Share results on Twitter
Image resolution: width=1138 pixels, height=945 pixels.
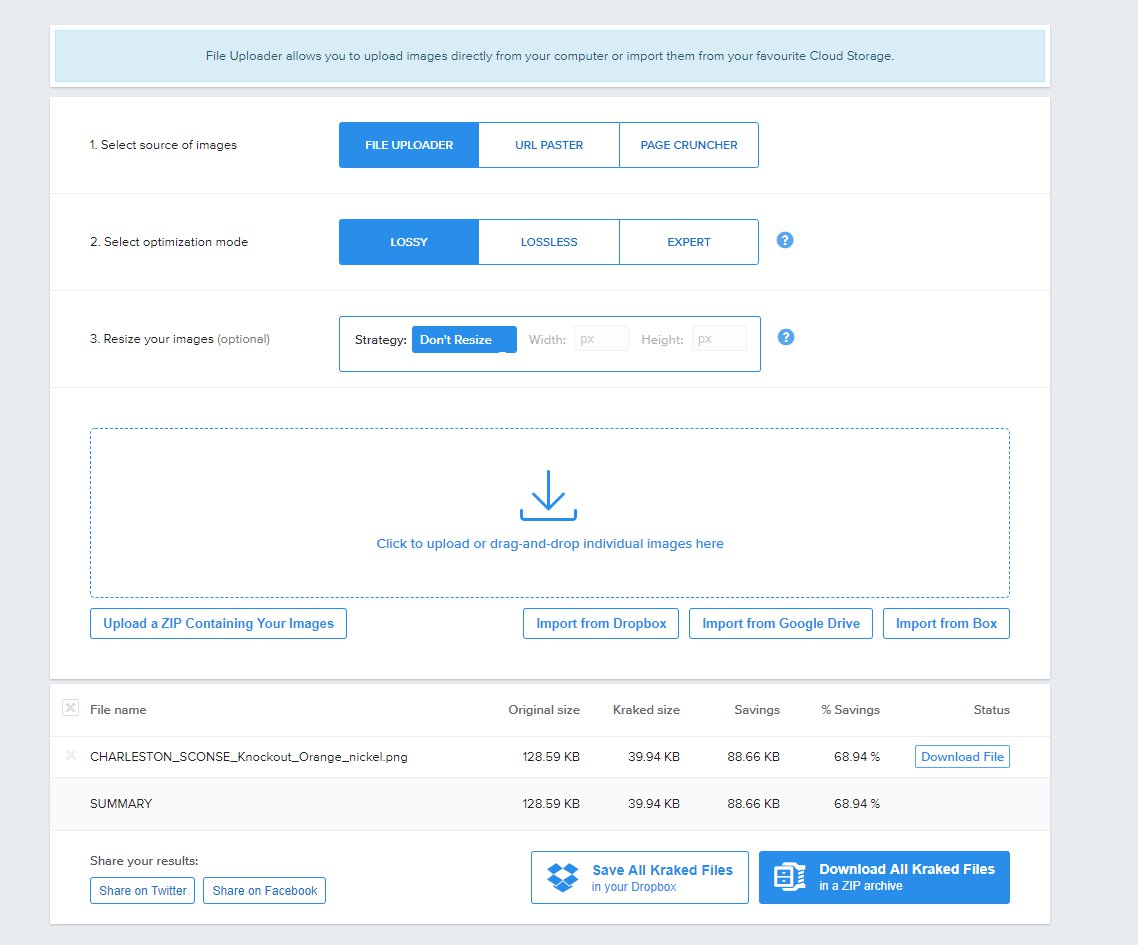[143, 890]
